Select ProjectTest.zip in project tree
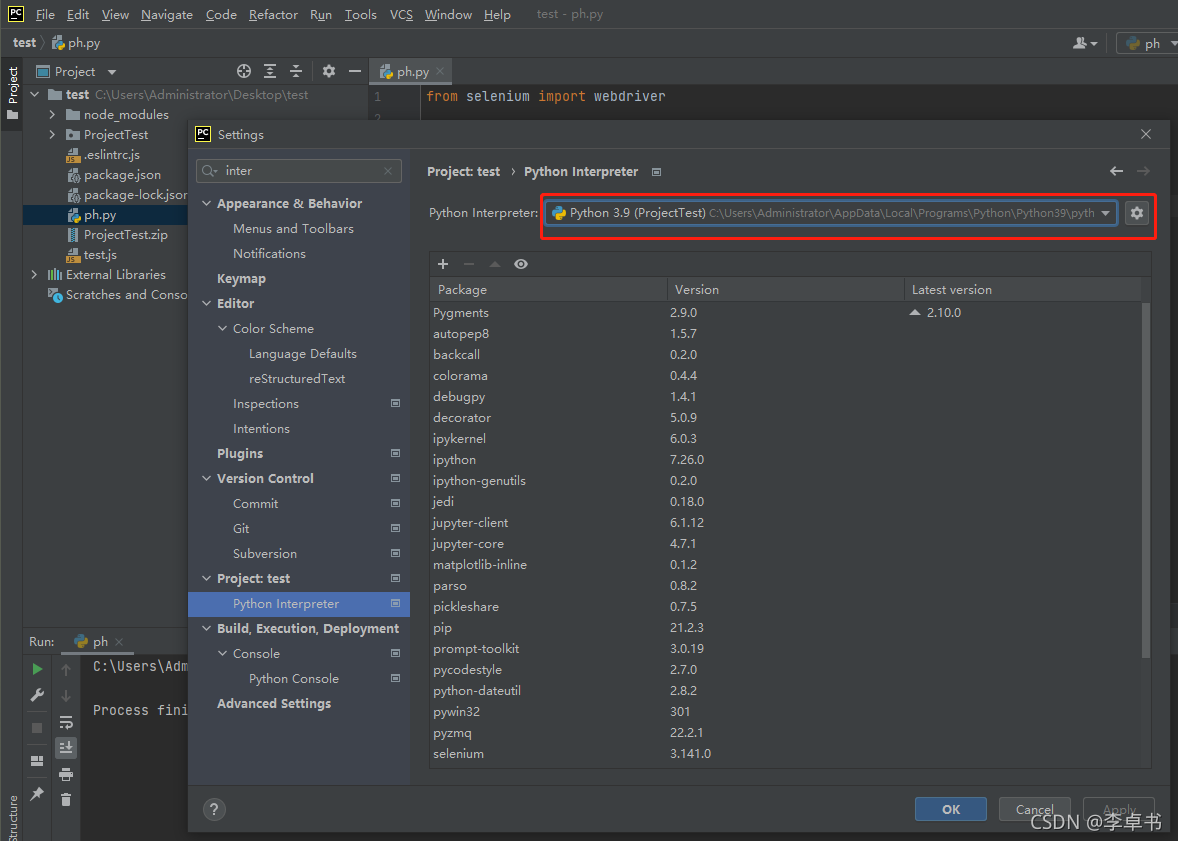 click(x=125, y=234)
